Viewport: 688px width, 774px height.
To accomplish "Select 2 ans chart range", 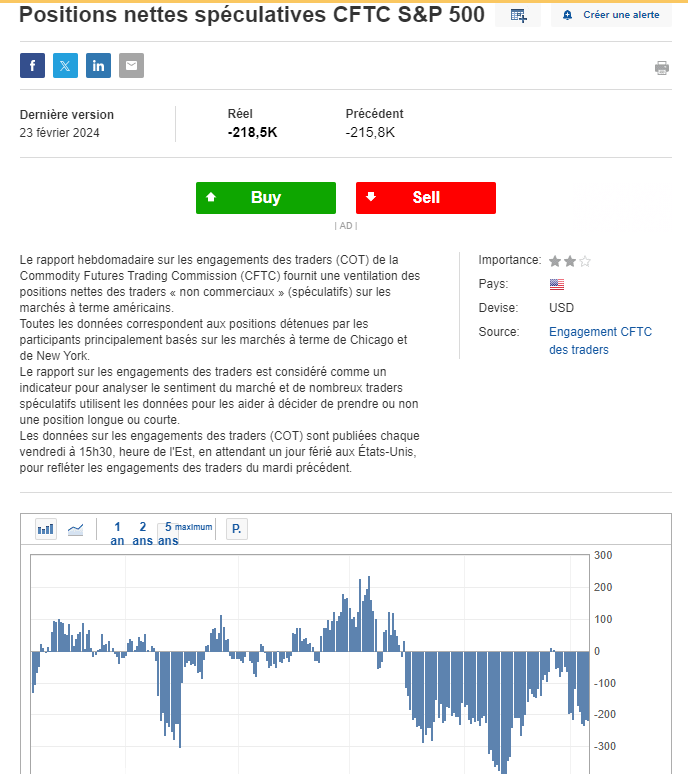I will tap(143, 534).
